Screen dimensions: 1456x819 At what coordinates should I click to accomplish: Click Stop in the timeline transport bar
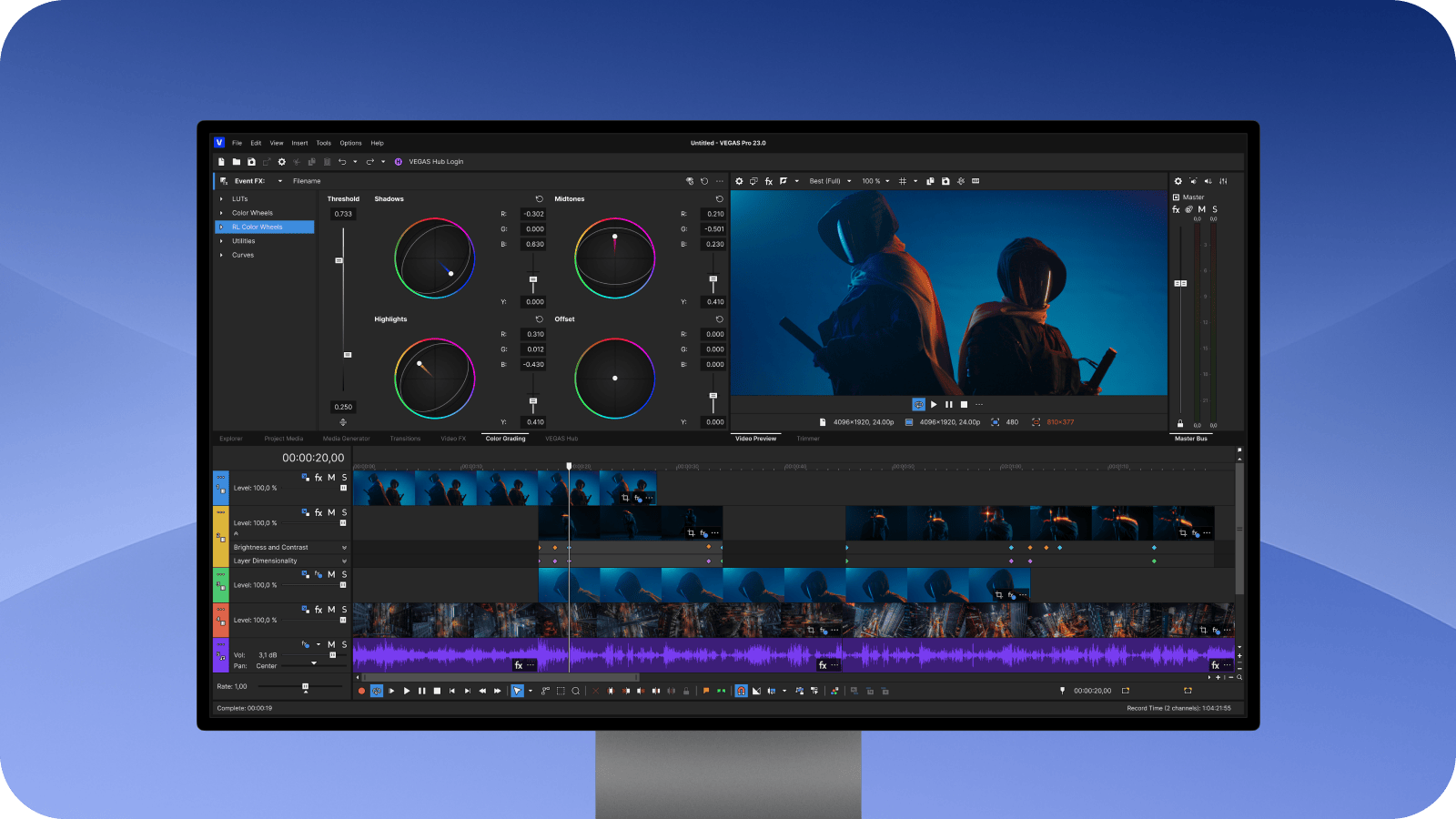point(437,691)
